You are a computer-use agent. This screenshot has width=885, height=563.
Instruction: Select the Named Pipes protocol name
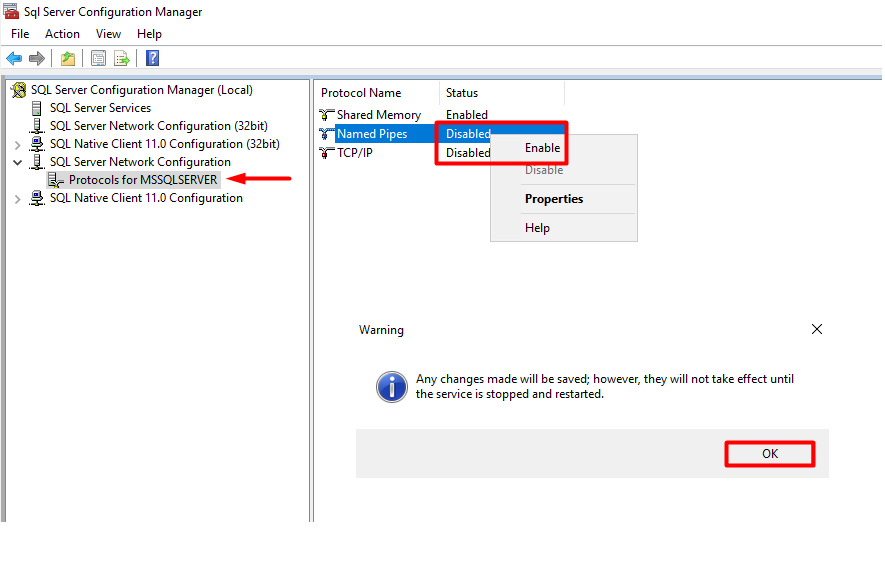tap(372, 134)
